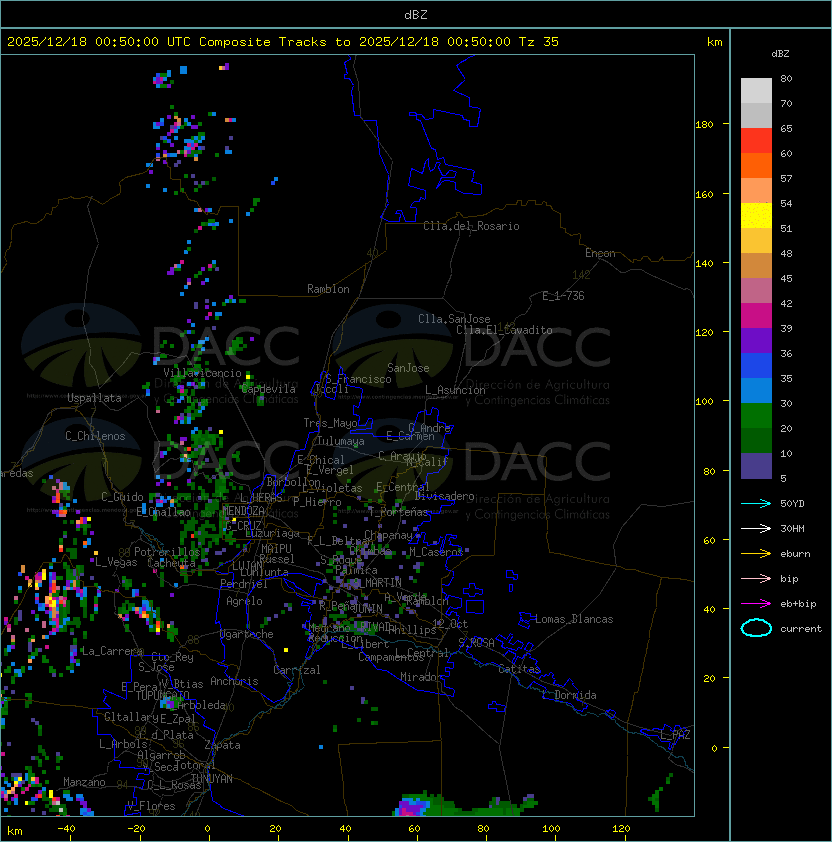Click the Encon label on map

tap(600, 253)
